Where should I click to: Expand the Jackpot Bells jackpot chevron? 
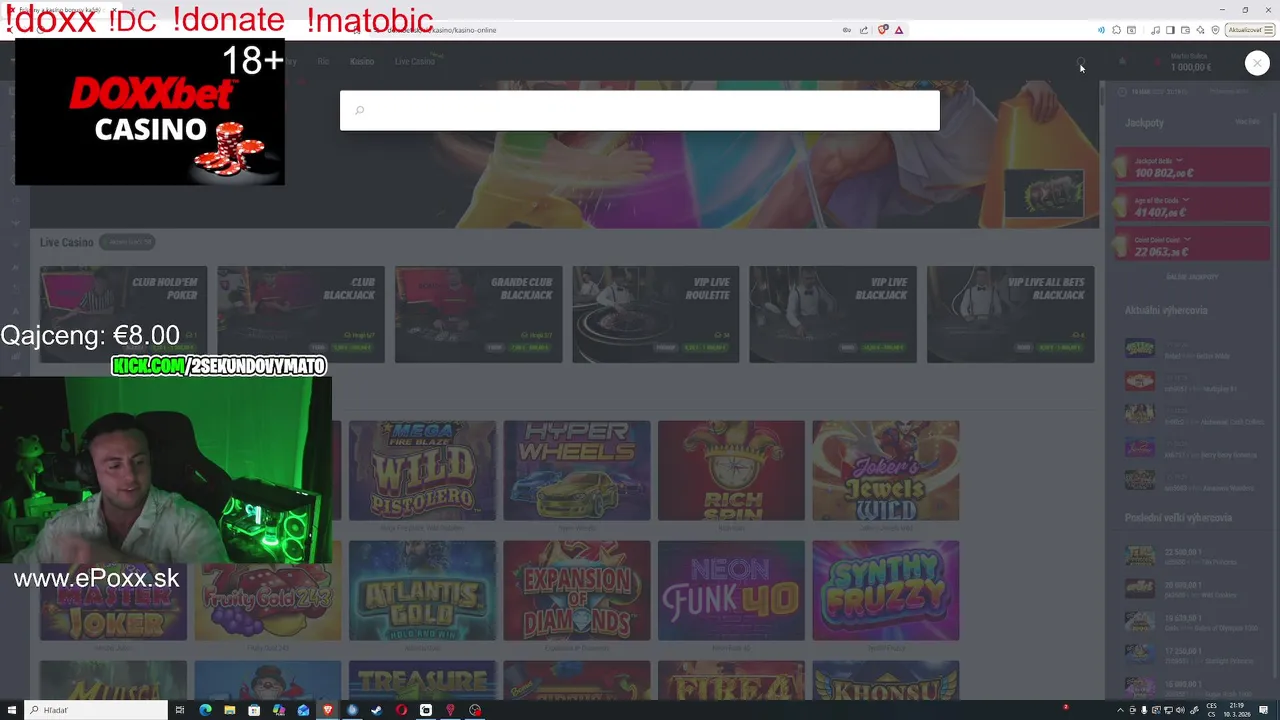(1179, 161)
